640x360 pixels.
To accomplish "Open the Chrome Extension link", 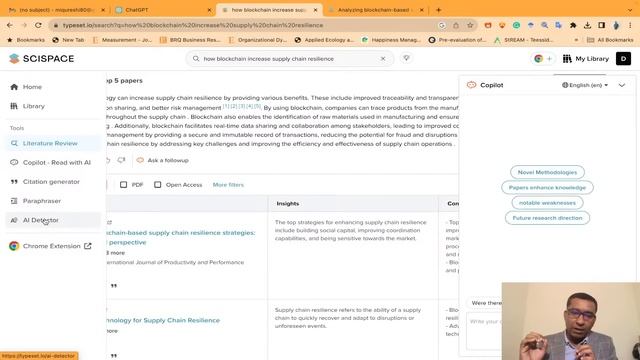I will 51,246.
